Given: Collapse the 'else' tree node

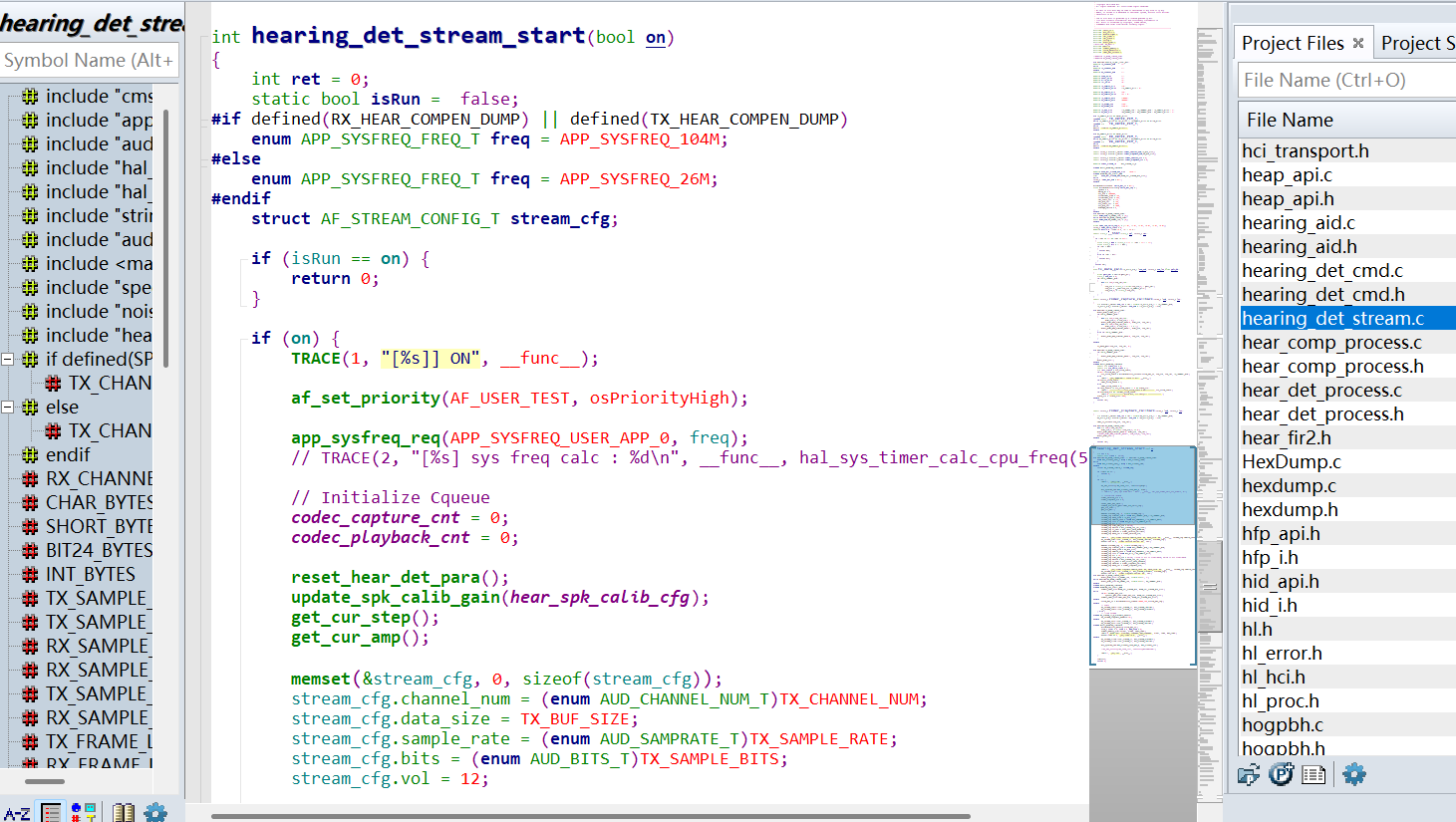Looking at the screenshot, I should [7, 407].
